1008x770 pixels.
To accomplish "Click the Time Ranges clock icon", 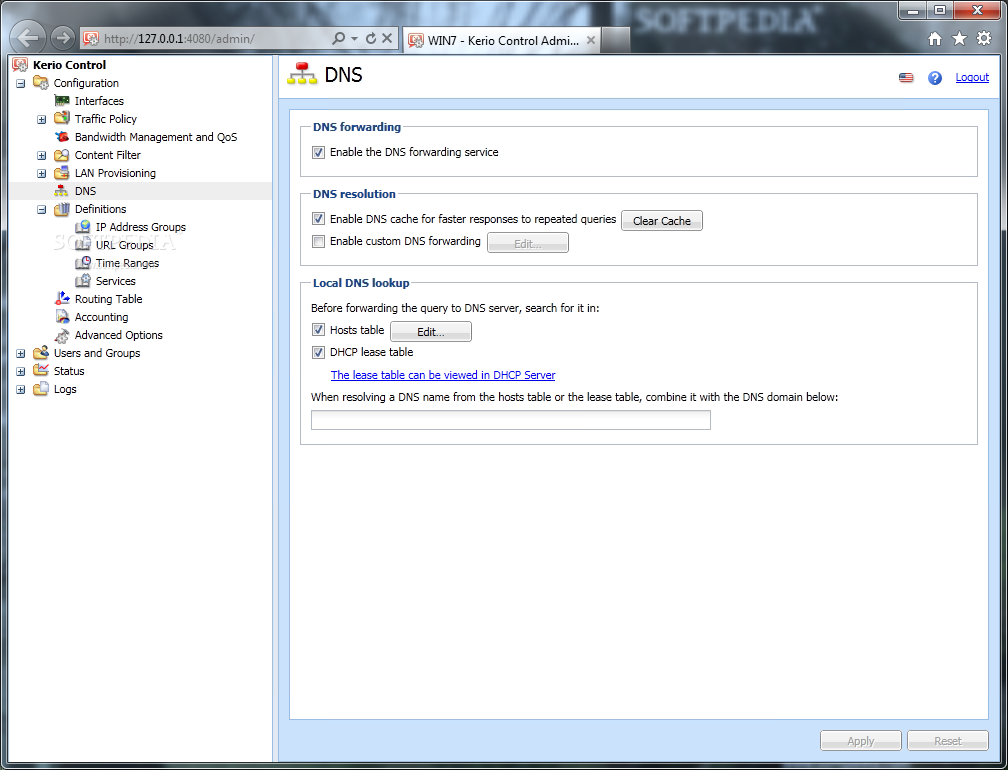I will 83,263.
